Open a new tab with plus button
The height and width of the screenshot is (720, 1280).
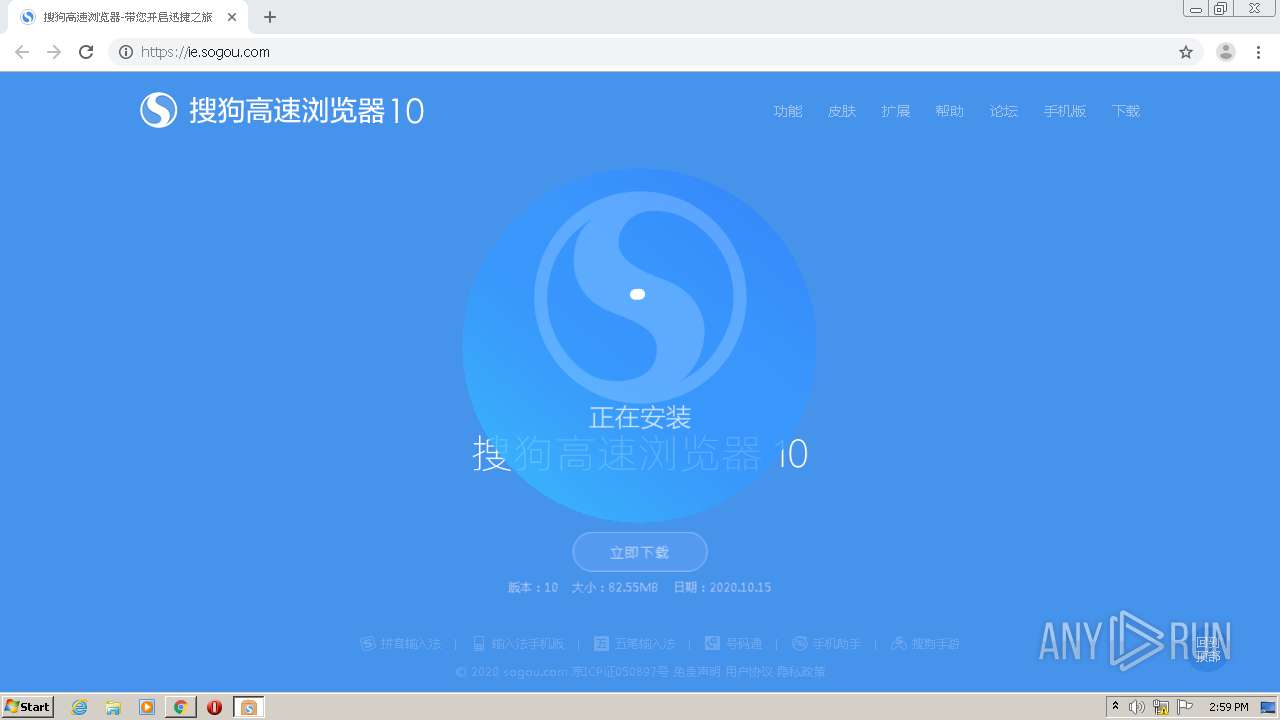pos(270,17)
